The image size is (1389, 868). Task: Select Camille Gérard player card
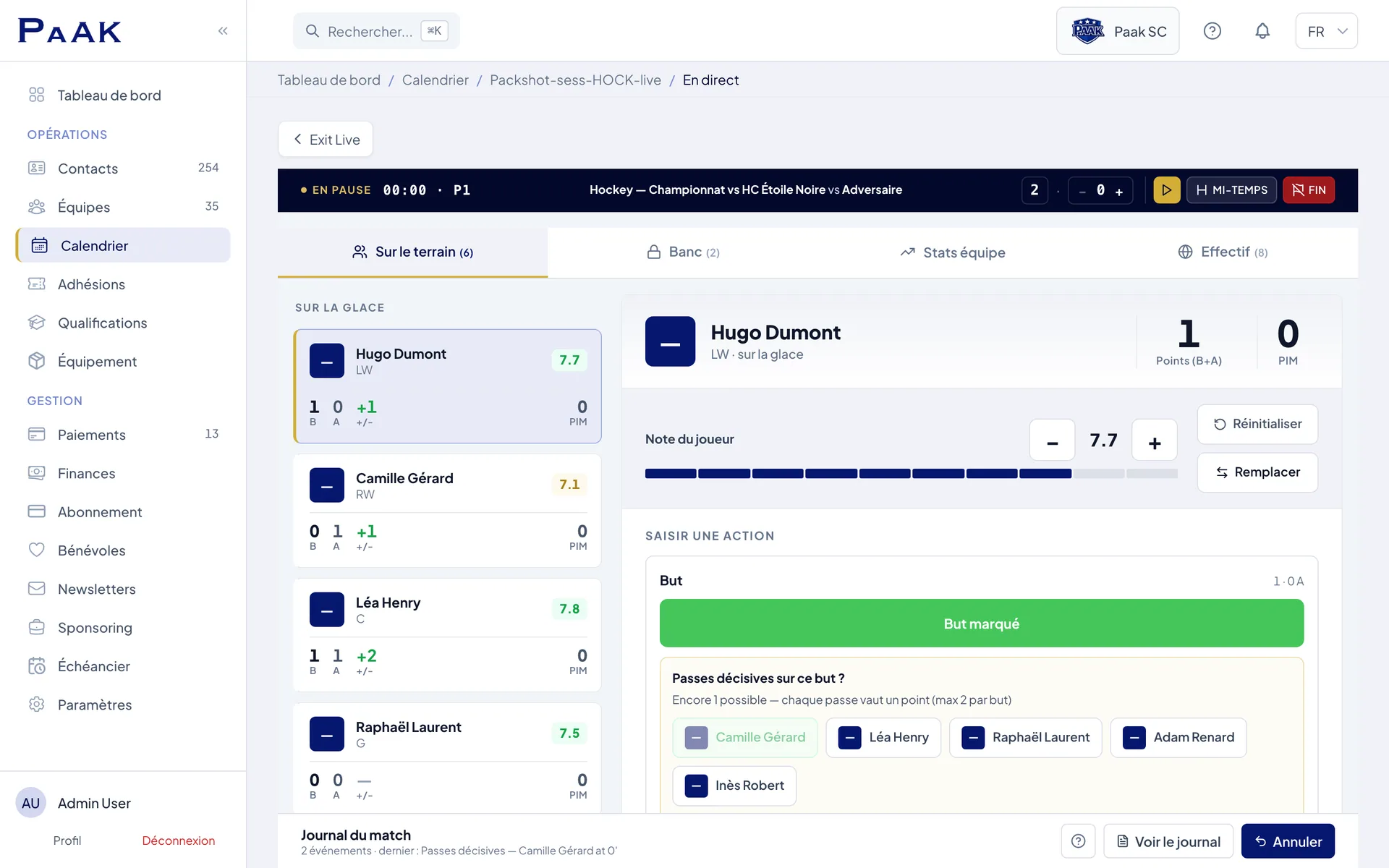point(448,511)
